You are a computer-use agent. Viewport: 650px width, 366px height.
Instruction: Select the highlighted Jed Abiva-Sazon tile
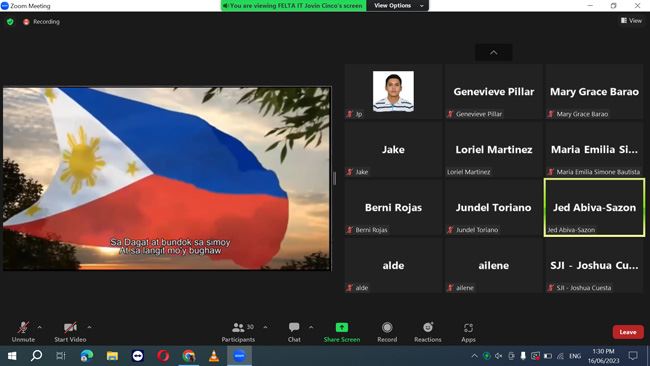594,208
